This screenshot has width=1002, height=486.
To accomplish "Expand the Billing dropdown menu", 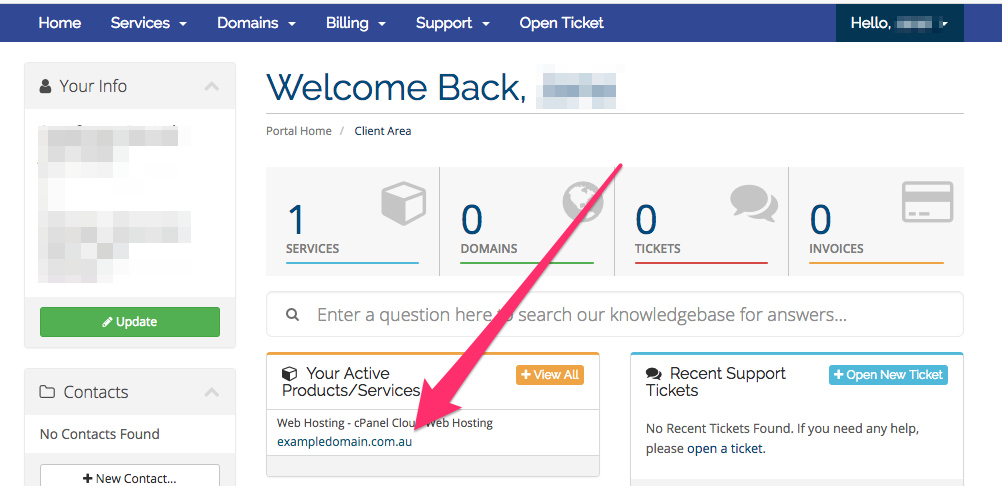I will 356,23.
